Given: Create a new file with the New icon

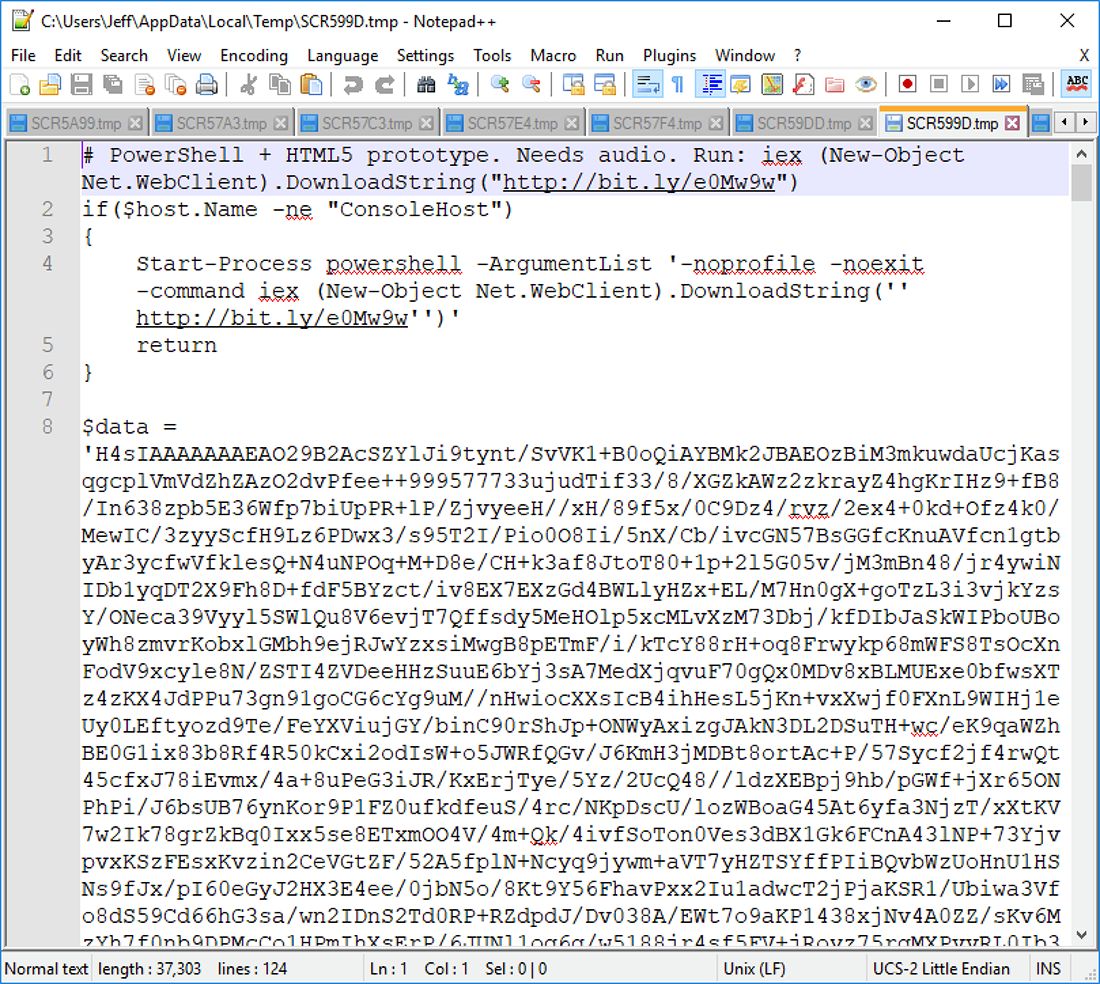Looking at the screenshot, I should 19,85.
